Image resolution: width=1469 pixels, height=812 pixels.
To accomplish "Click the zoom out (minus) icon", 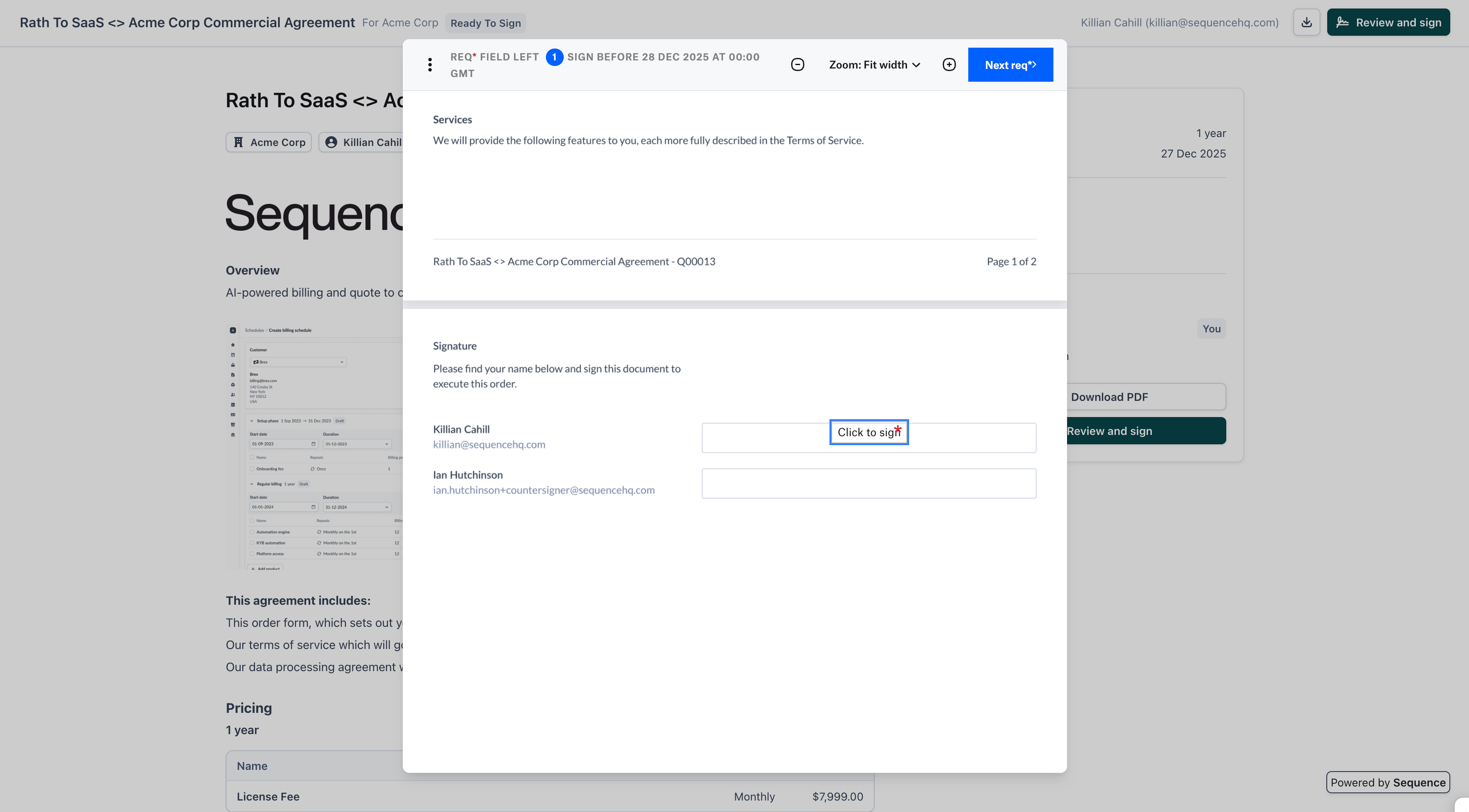I will (x=797, y=64).
